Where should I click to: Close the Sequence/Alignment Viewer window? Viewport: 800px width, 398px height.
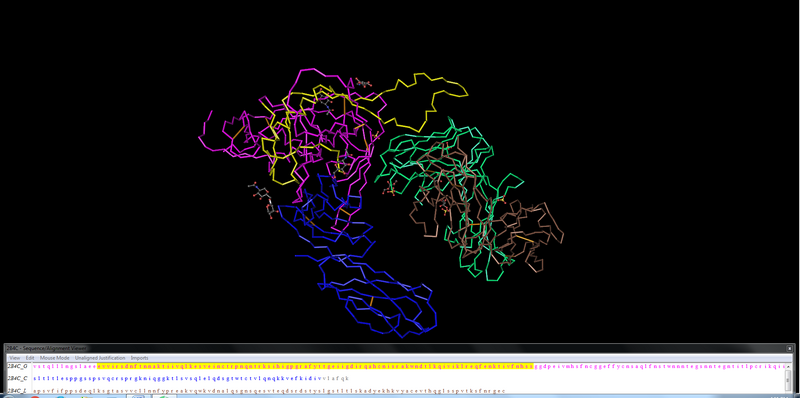click(x=789, y=349)
